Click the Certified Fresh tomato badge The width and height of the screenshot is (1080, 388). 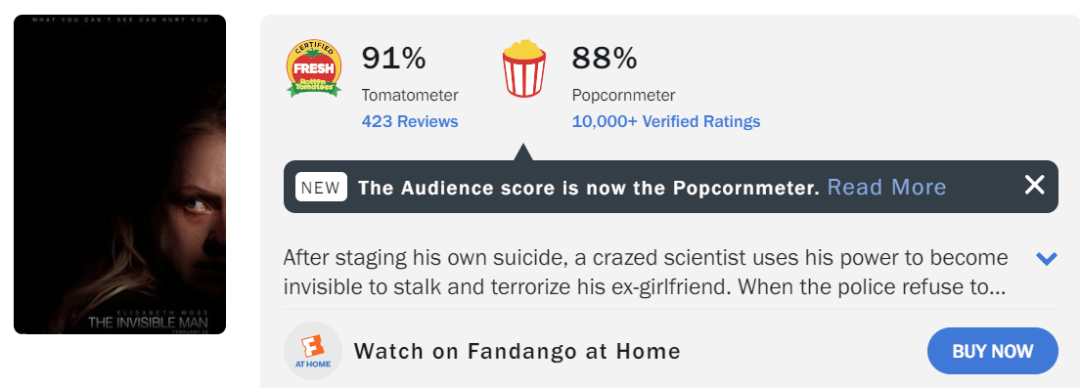coord(313,68)
